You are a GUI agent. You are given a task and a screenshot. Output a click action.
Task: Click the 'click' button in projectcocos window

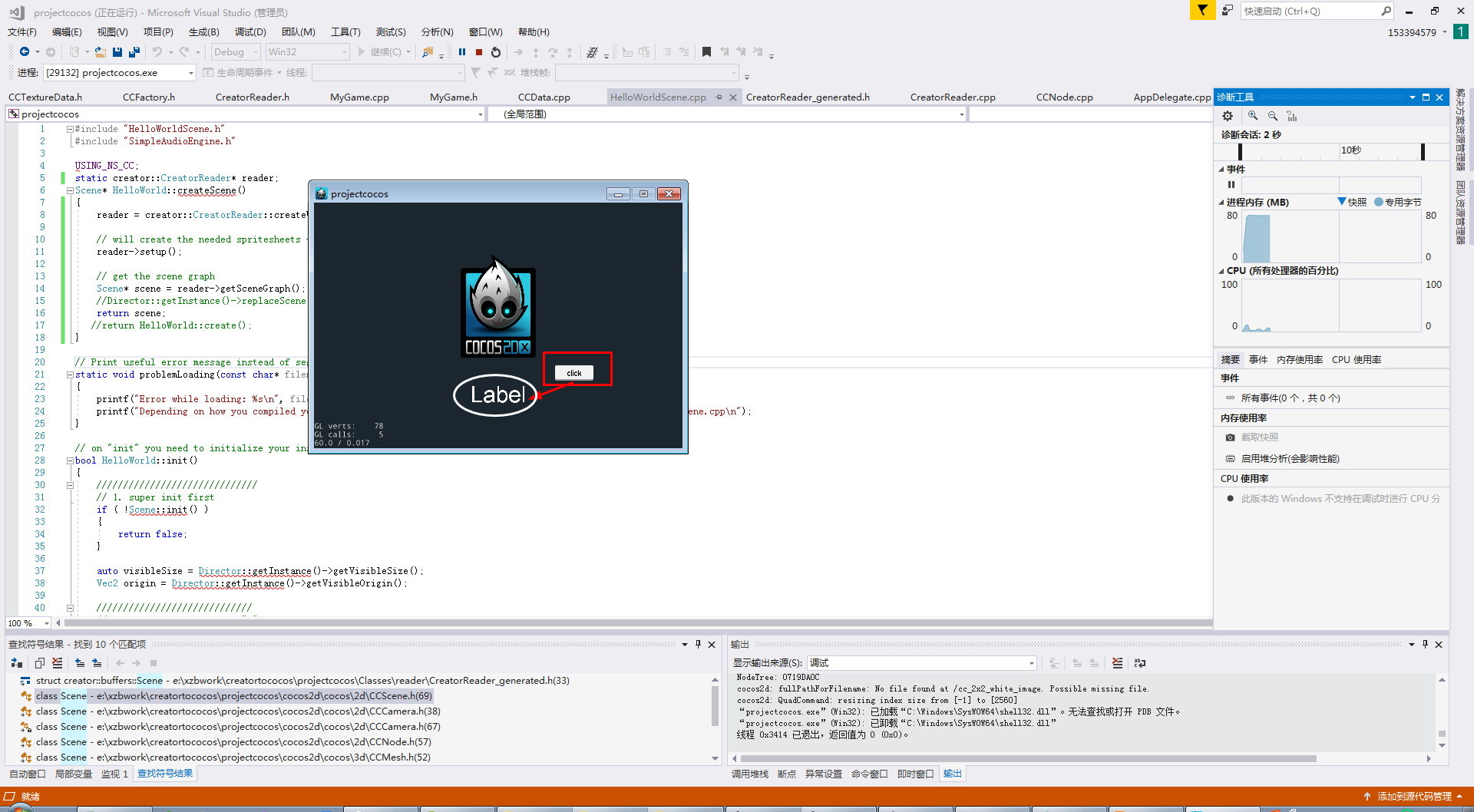(x=574, y=373)
